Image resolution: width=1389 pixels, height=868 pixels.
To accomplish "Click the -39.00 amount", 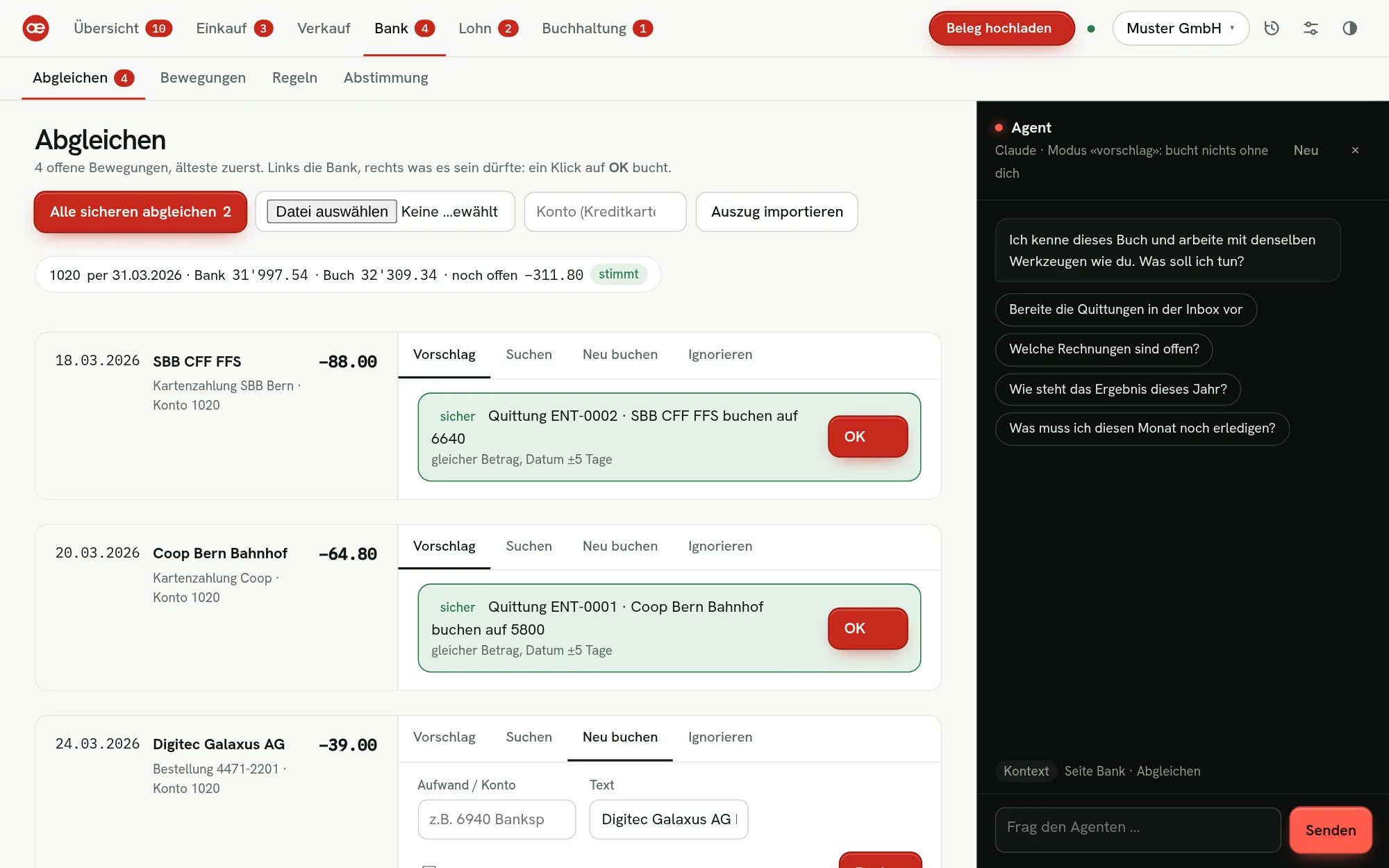I will pos(348,745).
